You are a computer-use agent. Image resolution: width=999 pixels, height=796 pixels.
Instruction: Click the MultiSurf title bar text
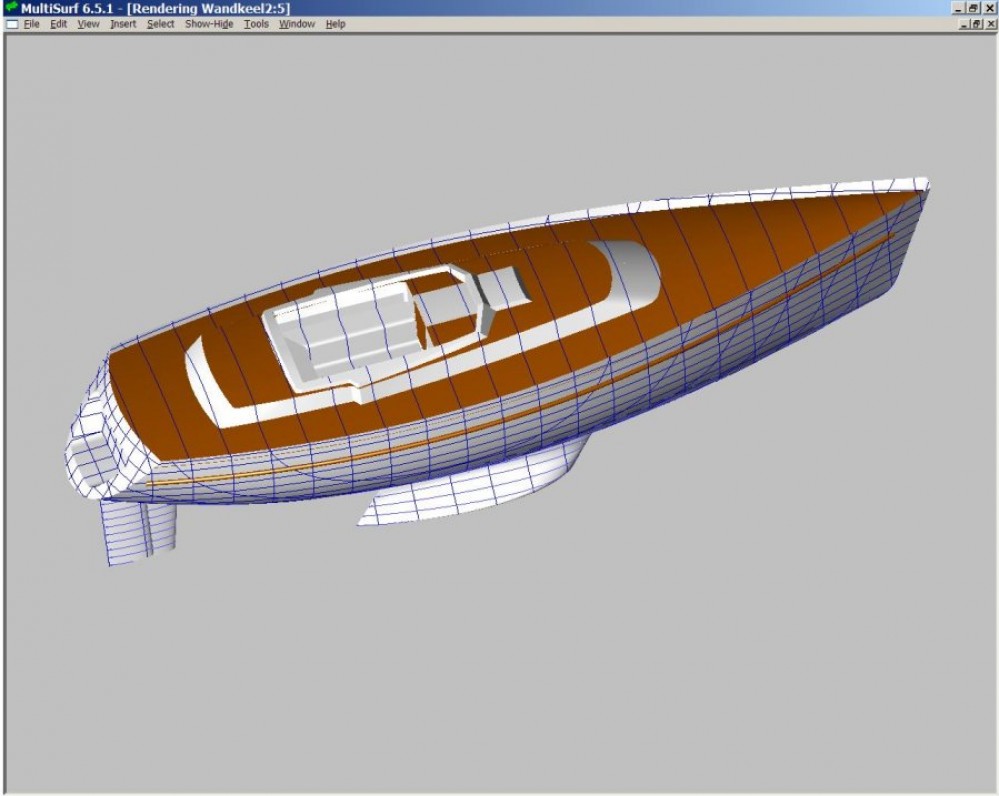(x=155, y=8)
